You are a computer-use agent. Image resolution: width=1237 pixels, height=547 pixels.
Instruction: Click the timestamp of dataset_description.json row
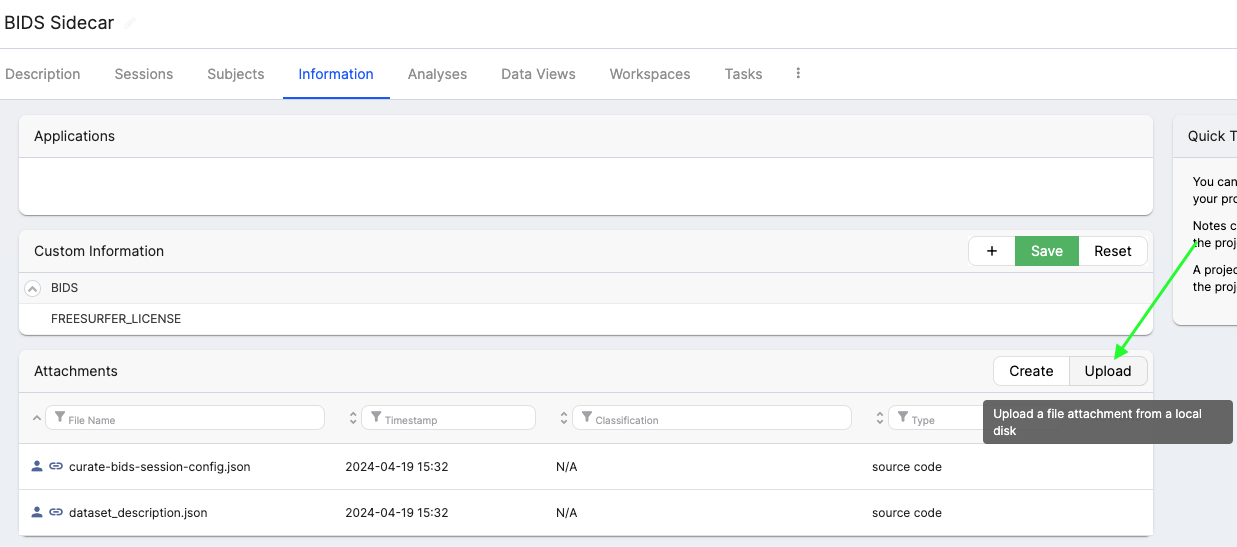click(397, 513)
